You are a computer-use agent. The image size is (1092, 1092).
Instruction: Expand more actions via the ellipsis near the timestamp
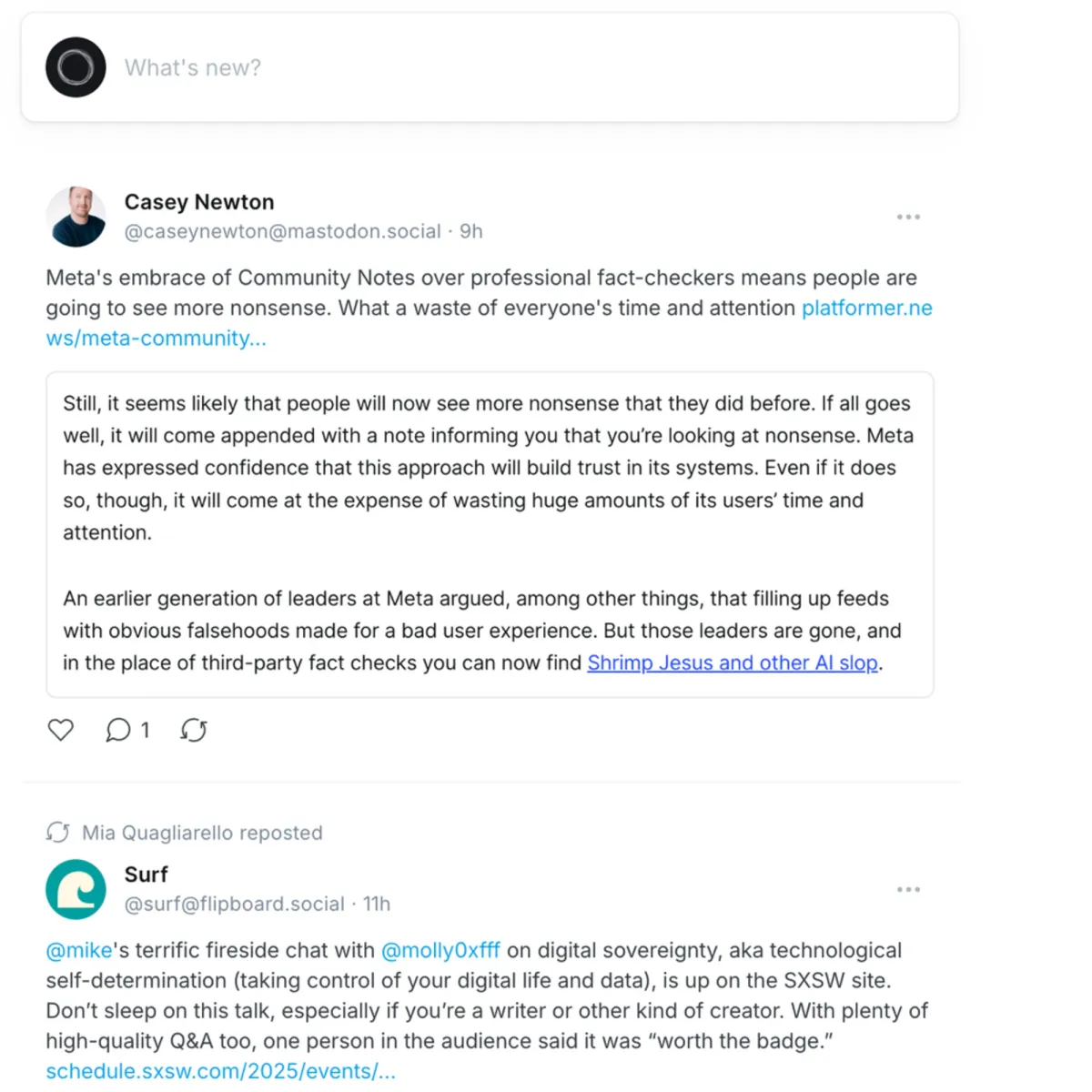[x=908, y=217]
